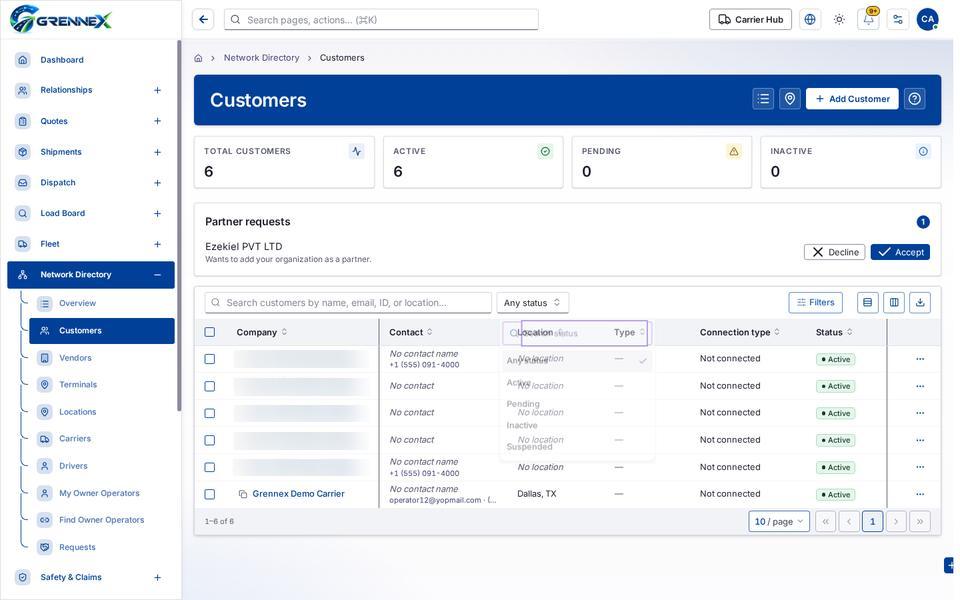Open the column settings icon
The height and width of the screenshot is (600, 960).
click(x=894, y=302)
